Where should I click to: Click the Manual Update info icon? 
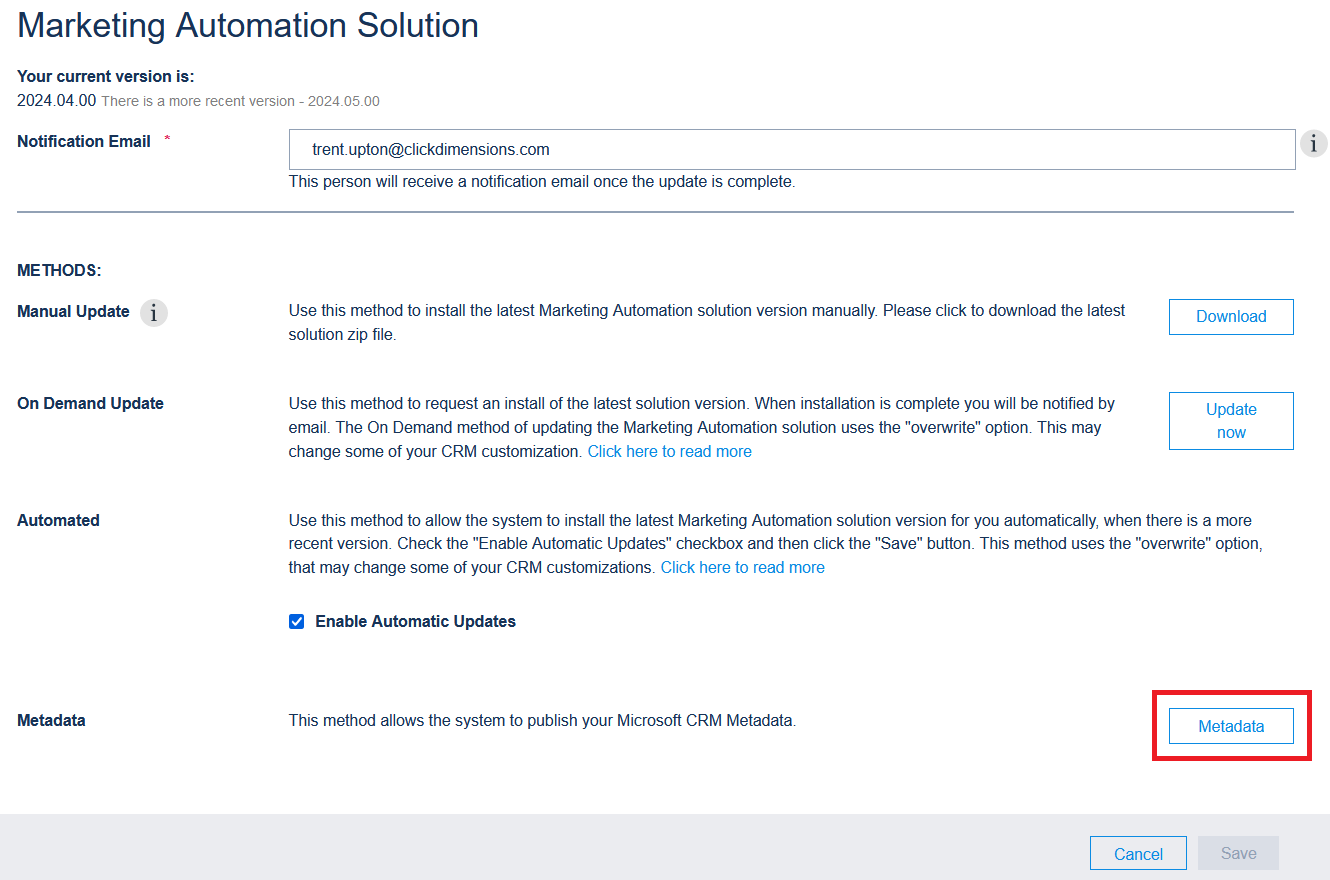(153, 313)
